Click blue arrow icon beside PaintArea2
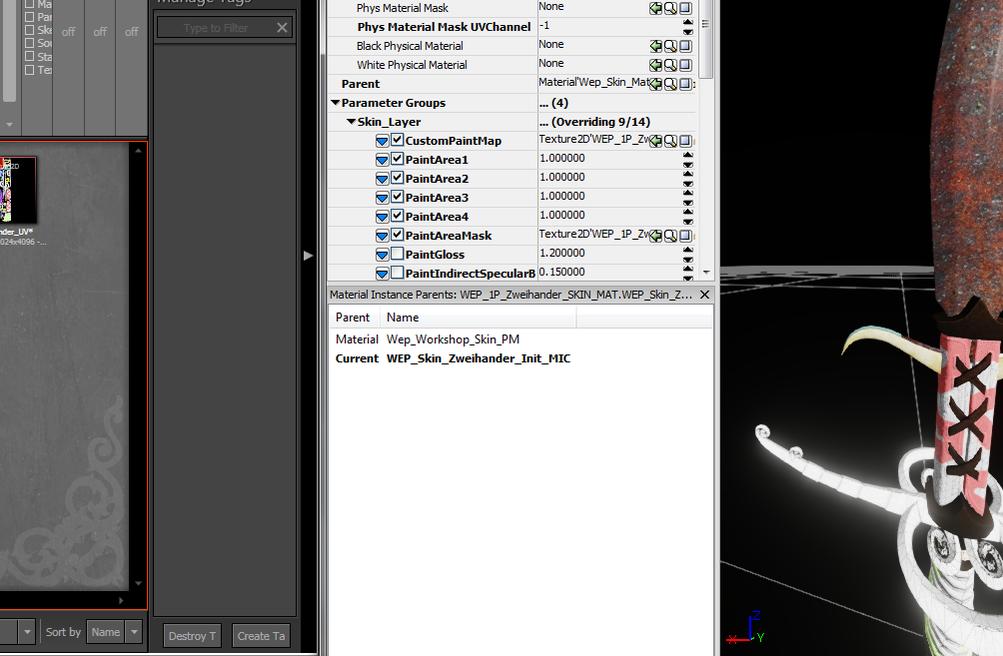Viewport: 1003px width, 656px height. [382, 179]
